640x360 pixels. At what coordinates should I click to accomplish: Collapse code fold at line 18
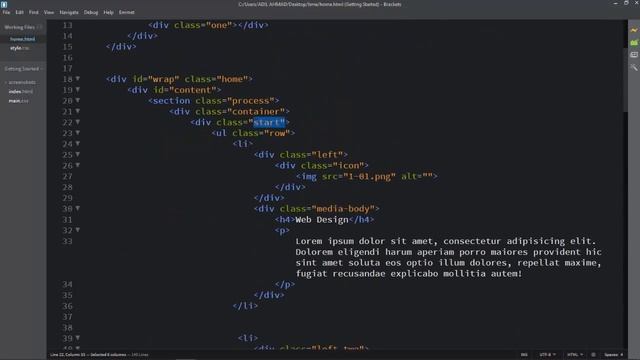point(78,79)
